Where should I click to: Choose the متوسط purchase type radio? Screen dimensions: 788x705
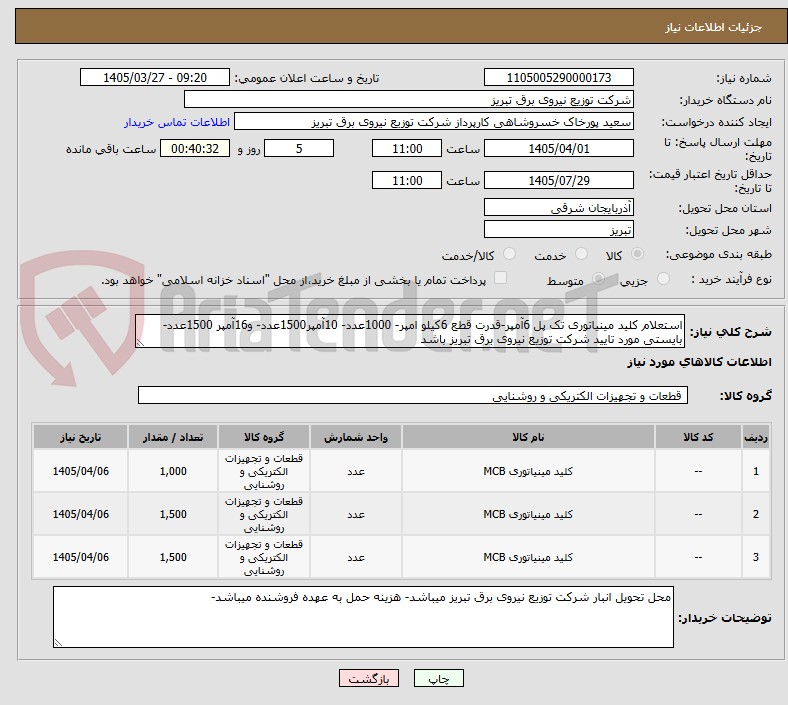[599, 279]
